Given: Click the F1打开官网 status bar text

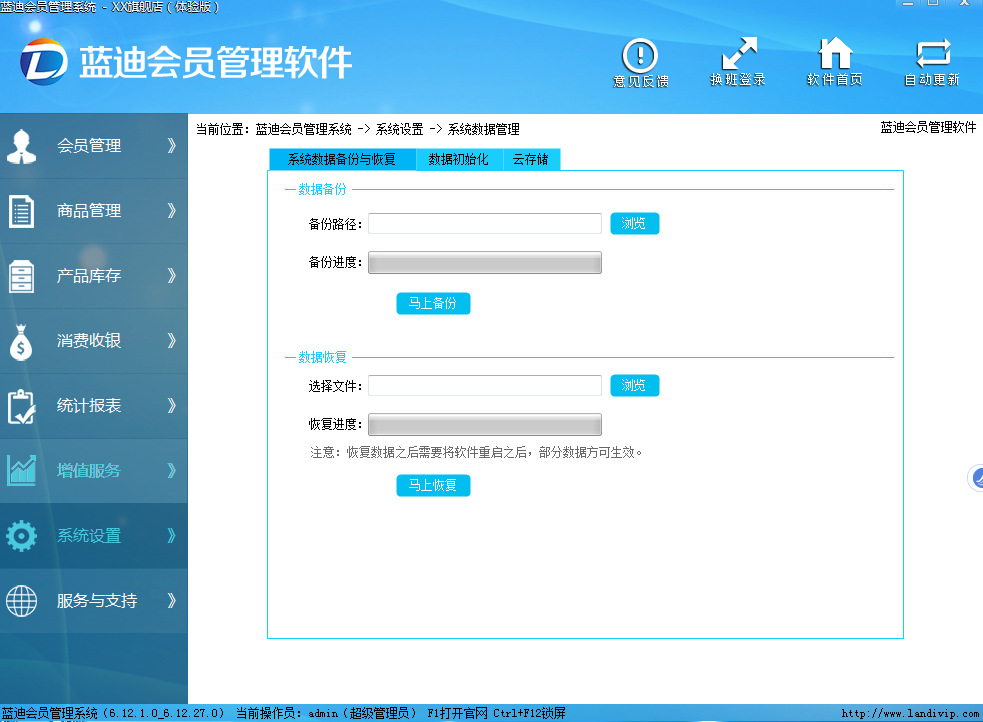Looking at the screenshot, I should click(458, 713).
